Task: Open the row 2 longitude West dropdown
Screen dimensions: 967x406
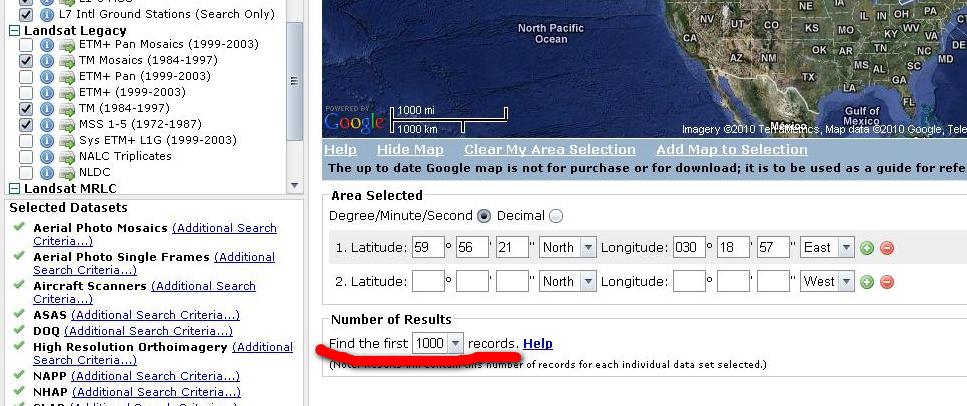Action: 847,282
